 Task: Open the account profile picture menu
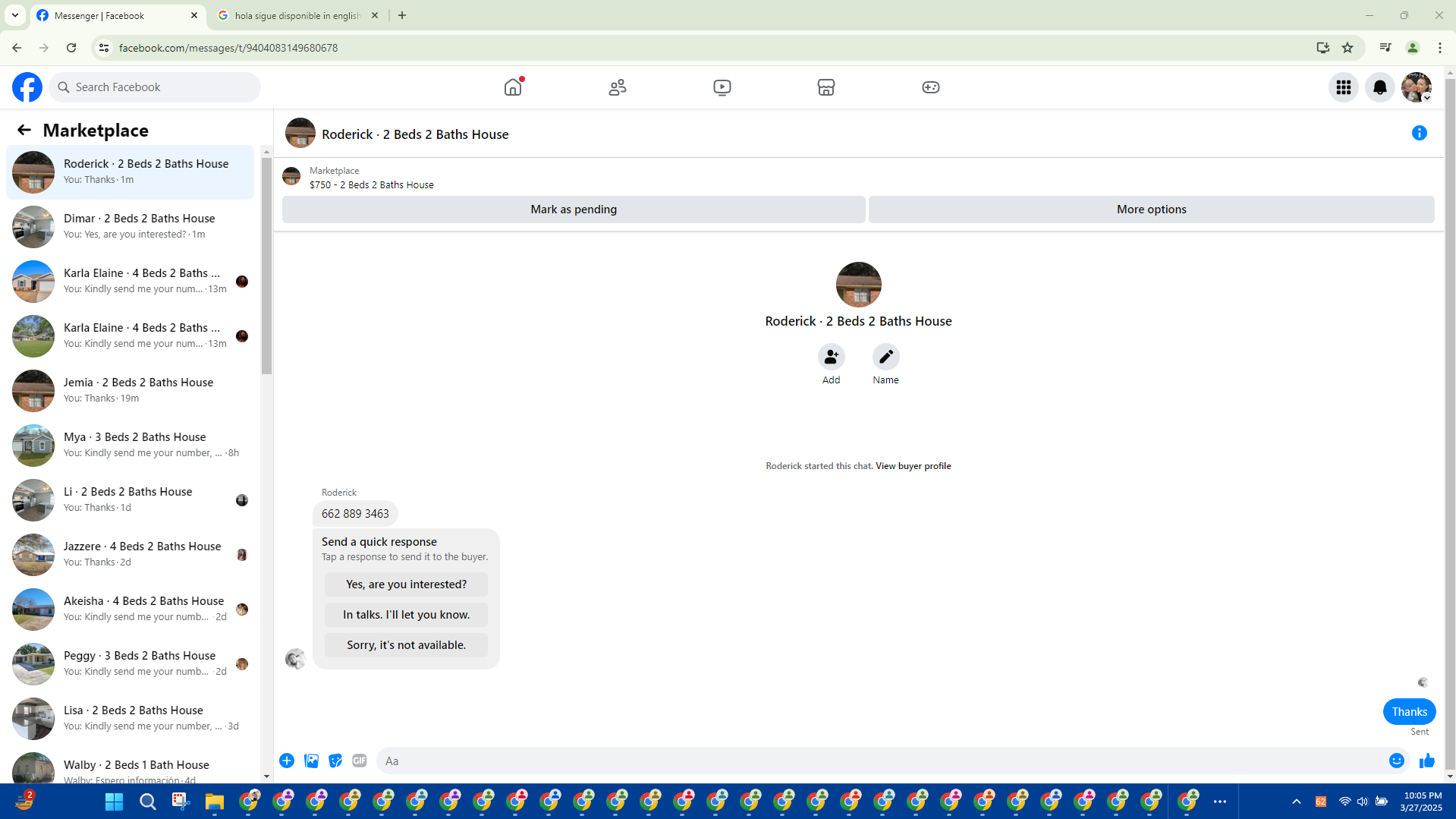(1417, 87)
